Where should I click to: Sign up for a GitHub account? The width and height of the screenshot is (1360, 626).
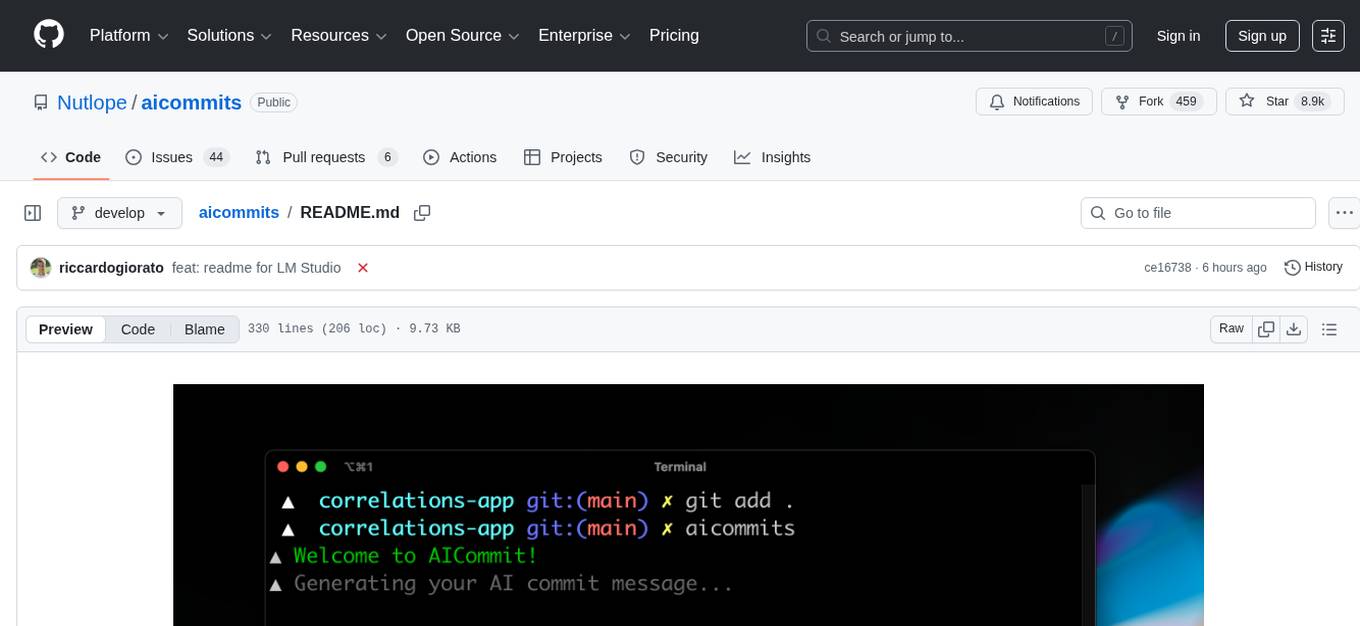point(1261,36)
